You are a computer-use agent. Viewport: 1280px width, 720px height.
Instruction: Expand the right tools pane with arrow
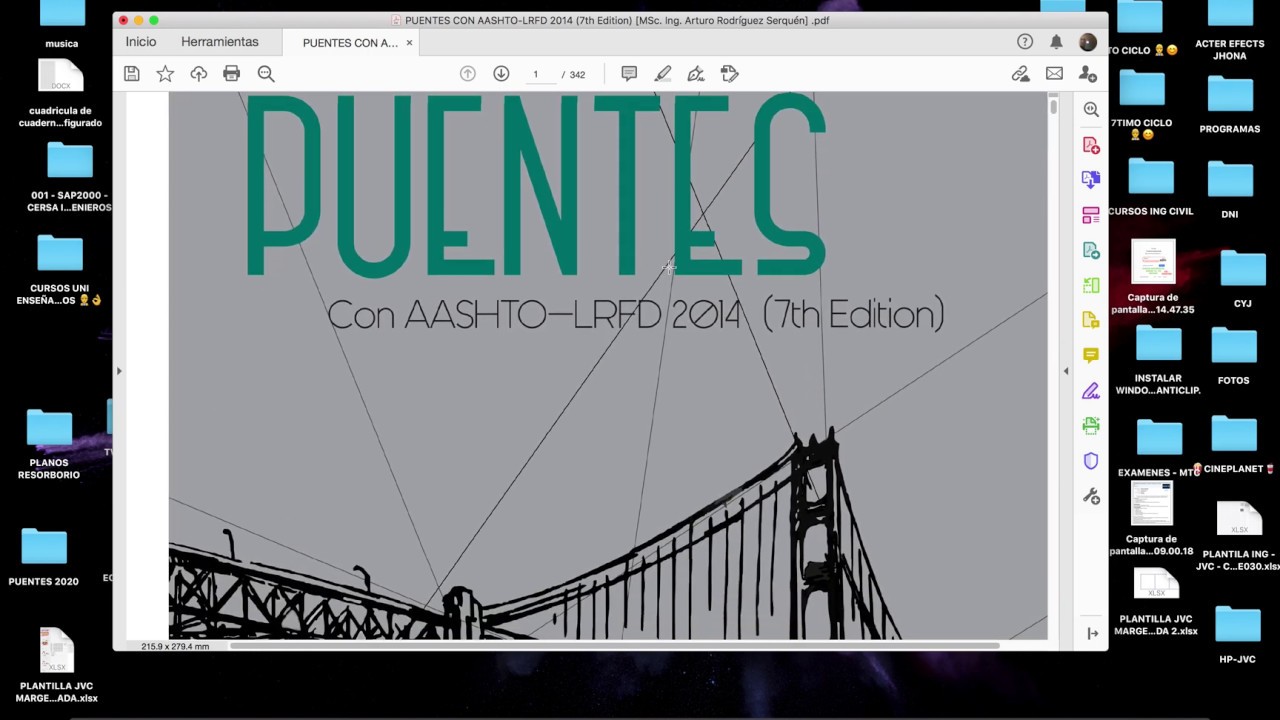[1092, 633]
